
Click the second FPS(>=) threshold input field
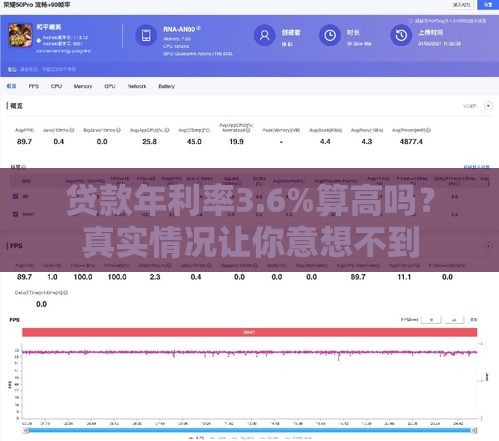tap(454, 320)
